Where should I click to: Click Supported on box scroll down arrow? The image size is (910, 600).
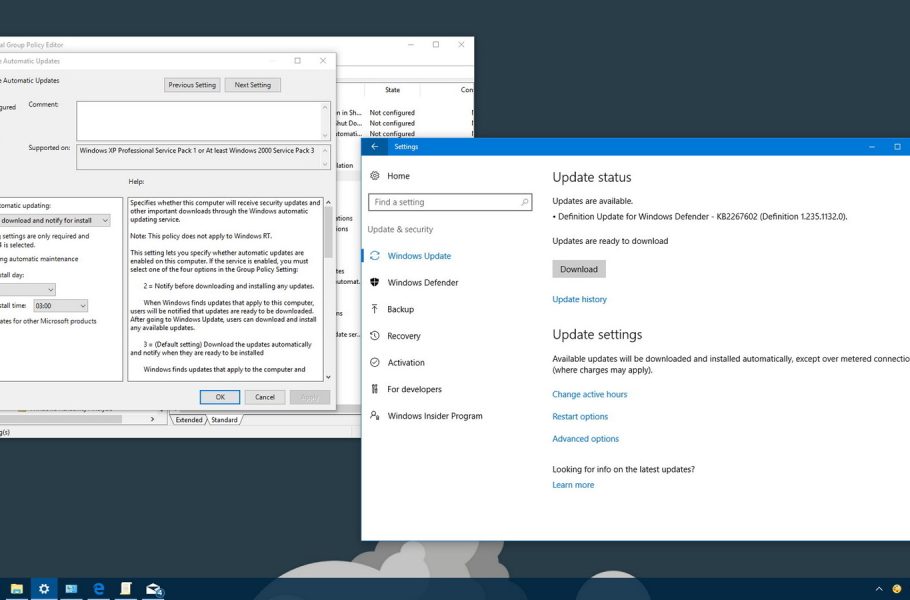click(x=325, y=165)
